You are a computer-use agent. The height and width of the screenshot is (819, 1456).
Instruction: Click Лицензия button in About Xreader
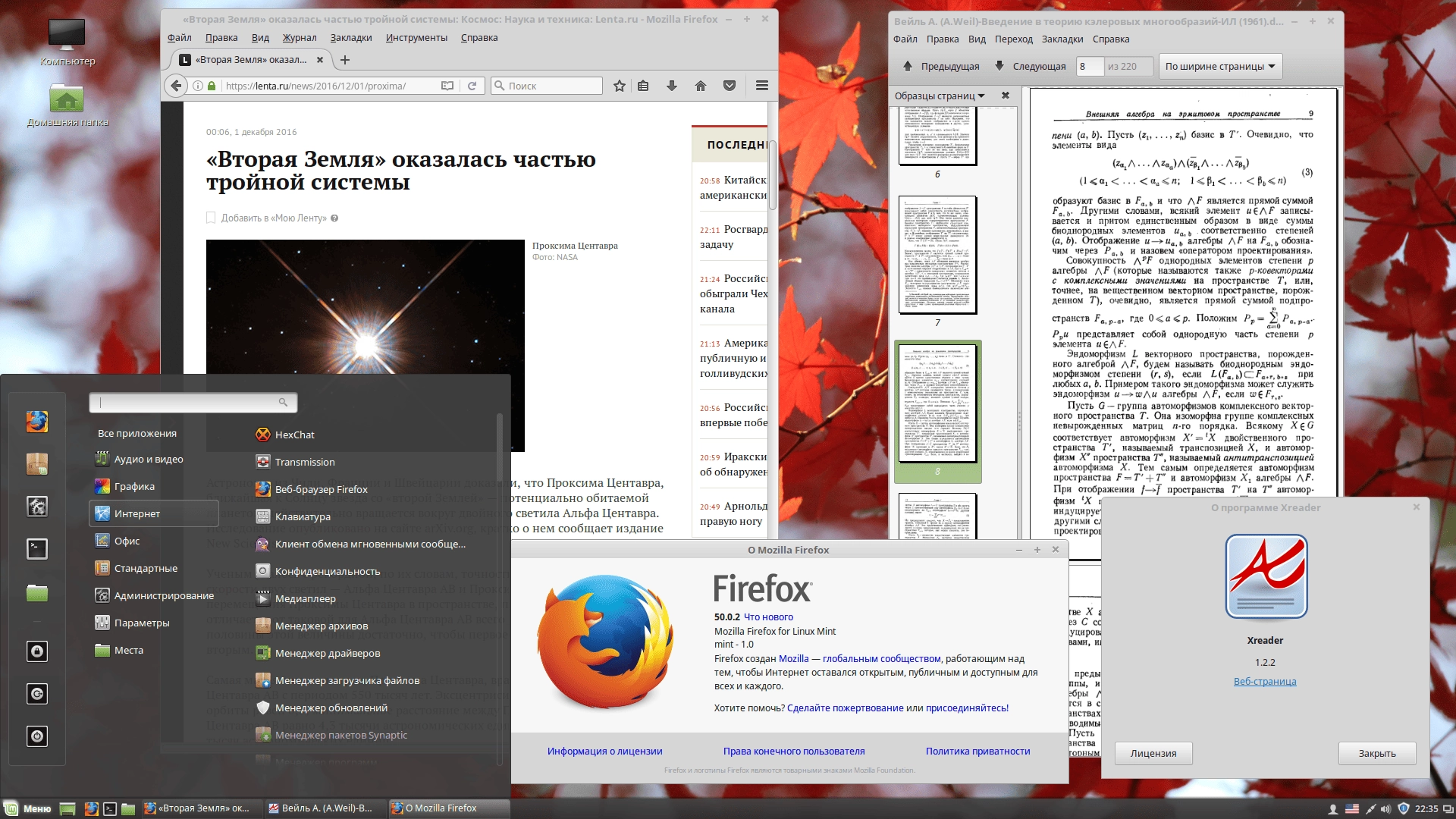click(x=1153, y=753)
